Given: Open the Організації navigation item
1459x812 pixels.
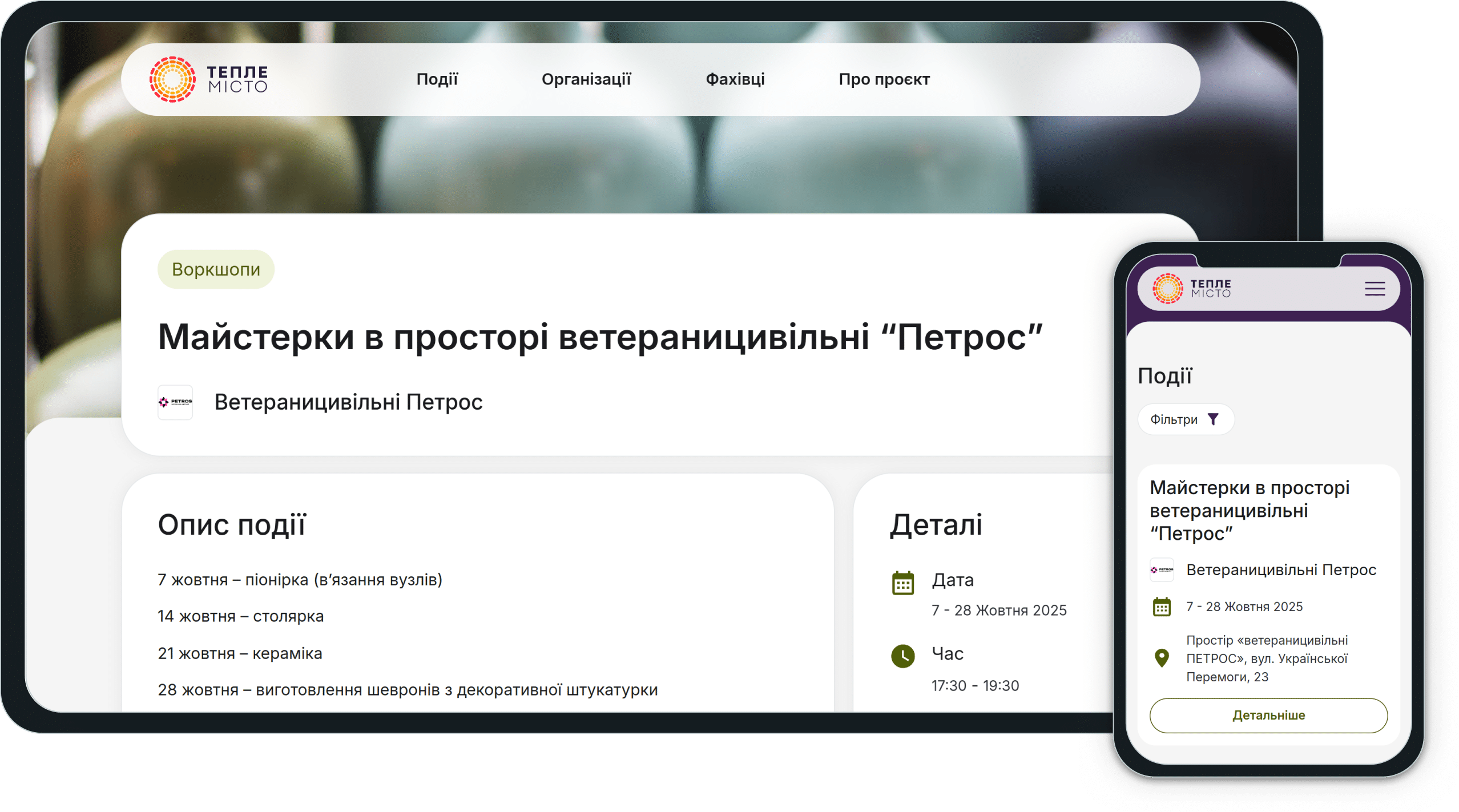Looking at the screenshot, I should pos(586,79).
